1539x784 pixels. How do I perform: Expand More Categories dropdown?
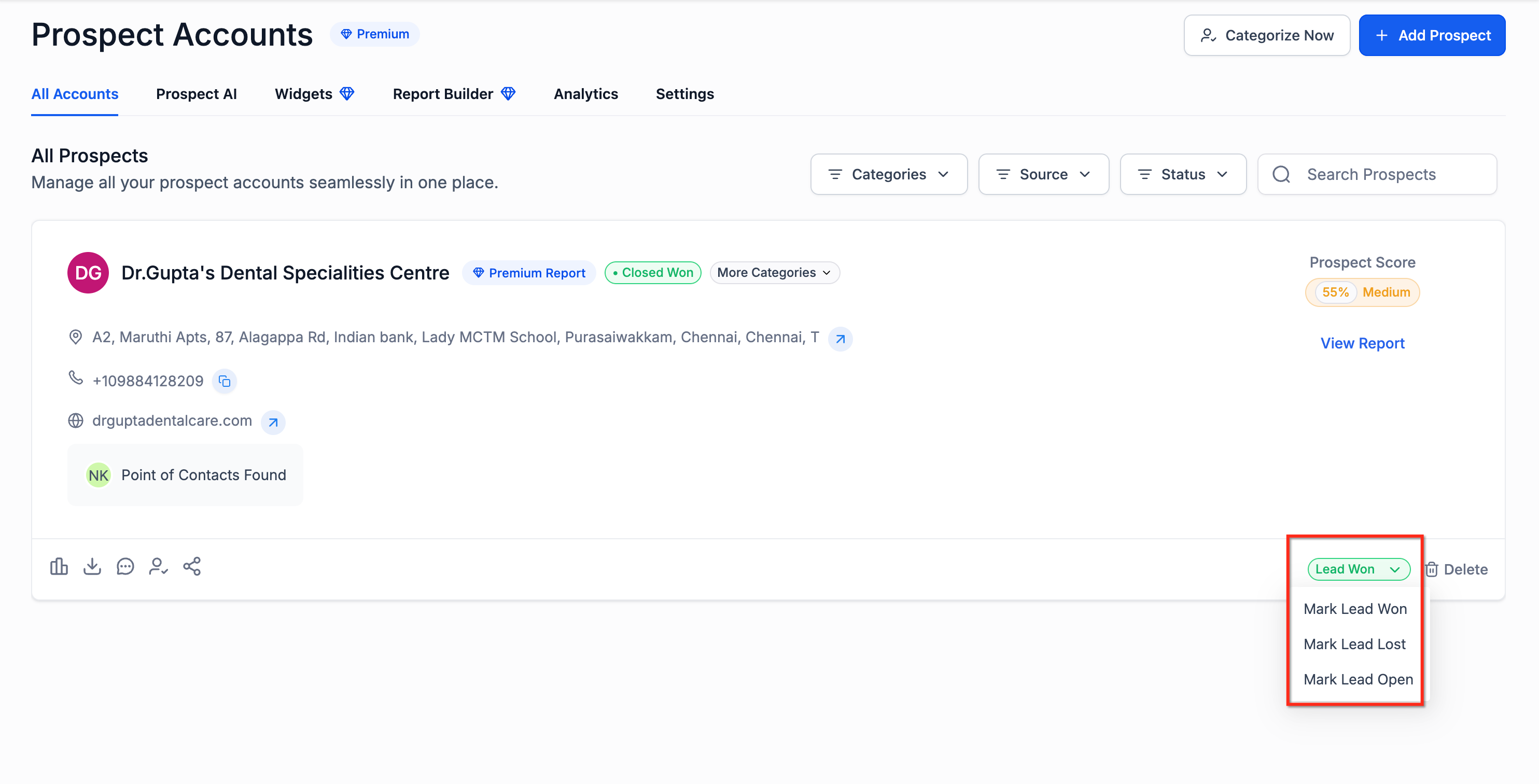[x=774, y=273]
